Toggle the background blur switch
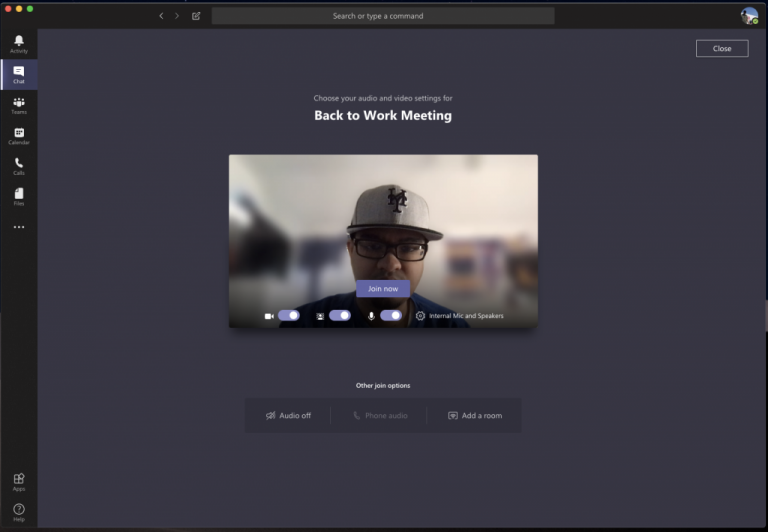The width and height of the screenshot is (768, 532). 339,315
